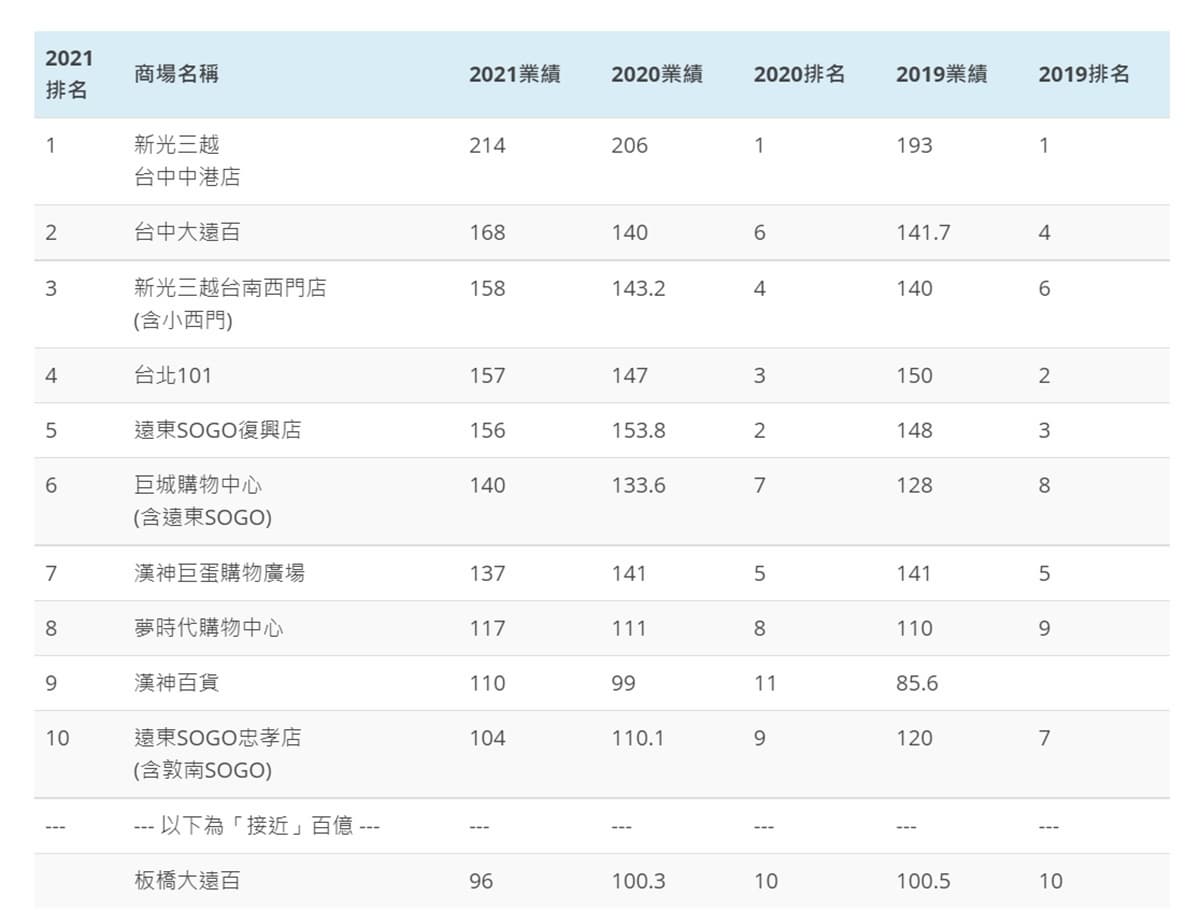The height and width of the screenshot is (910, 1200).
Task: Click the 111 value for 夢時代購物中心
Action: point(629,628)
